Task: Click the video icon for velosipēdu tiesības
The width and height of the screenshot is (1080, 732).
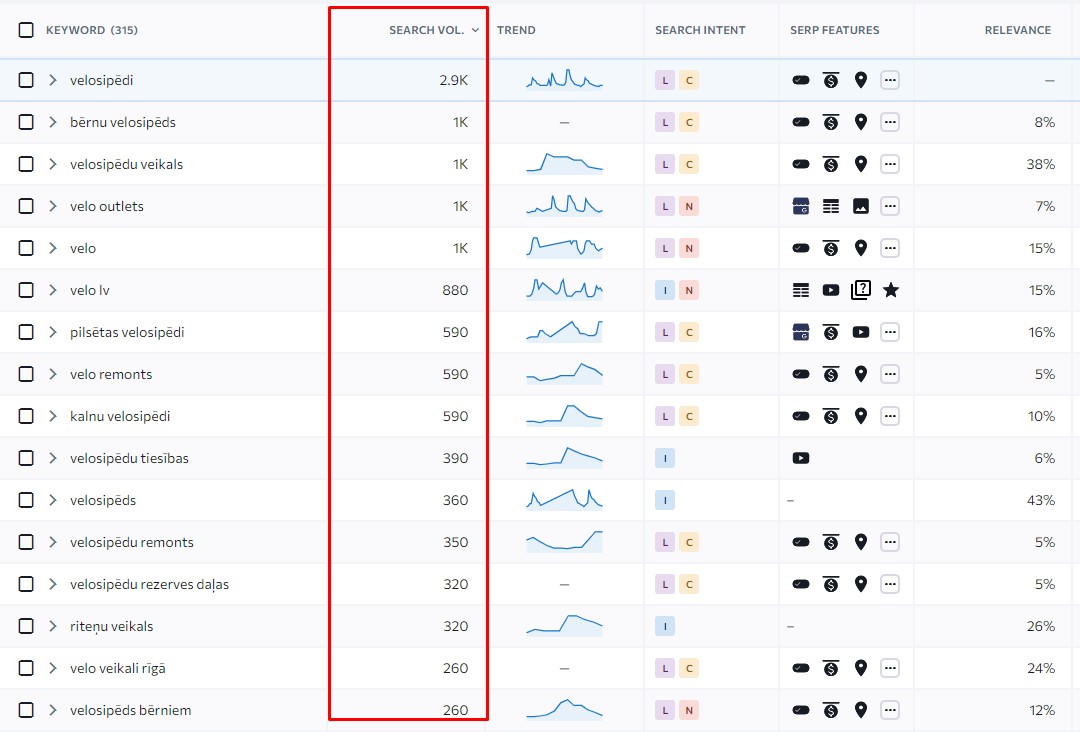Action: (x=800, y=458)
